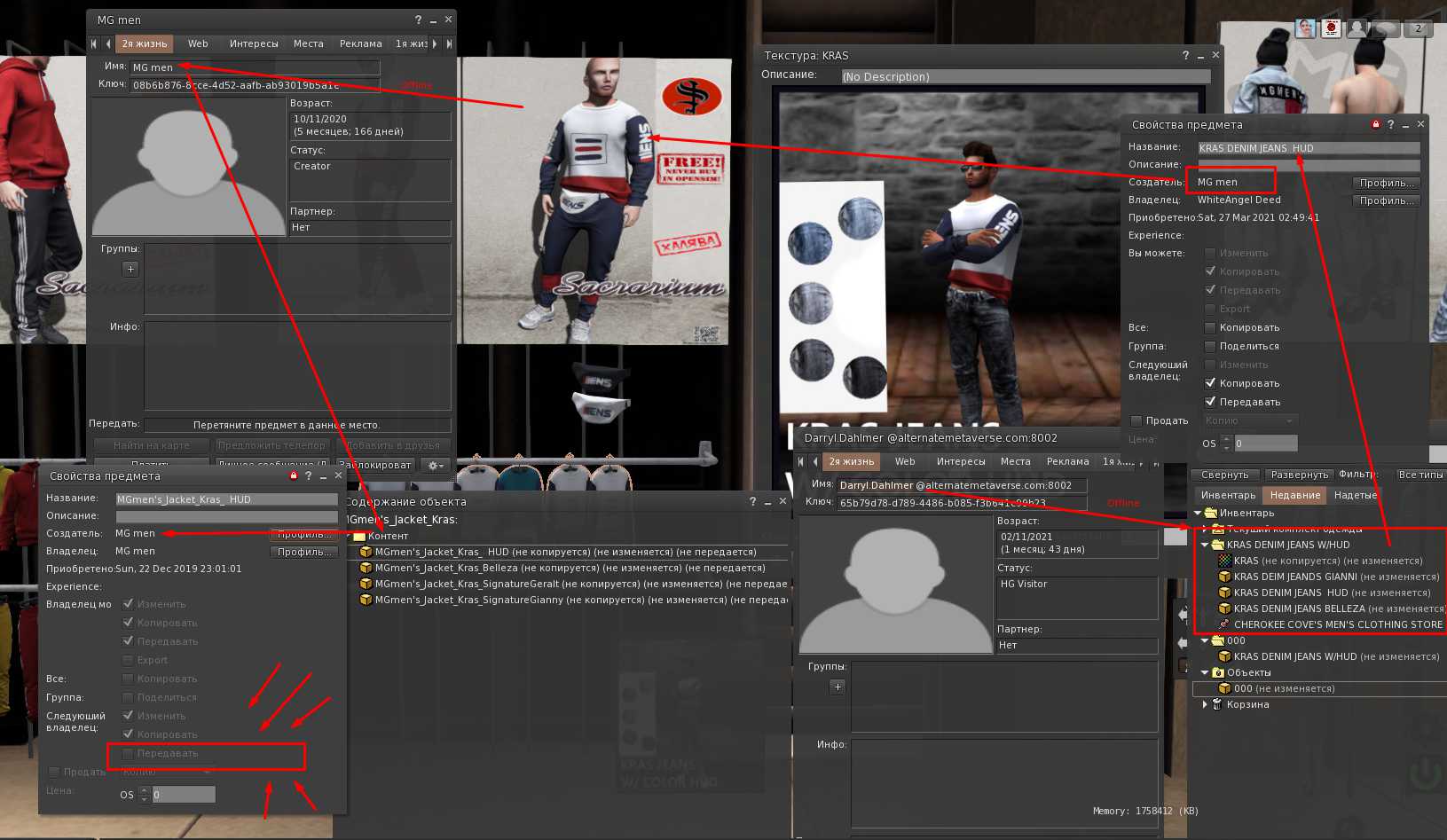Open help in Текстура: KRAS window

point(1185,55)
